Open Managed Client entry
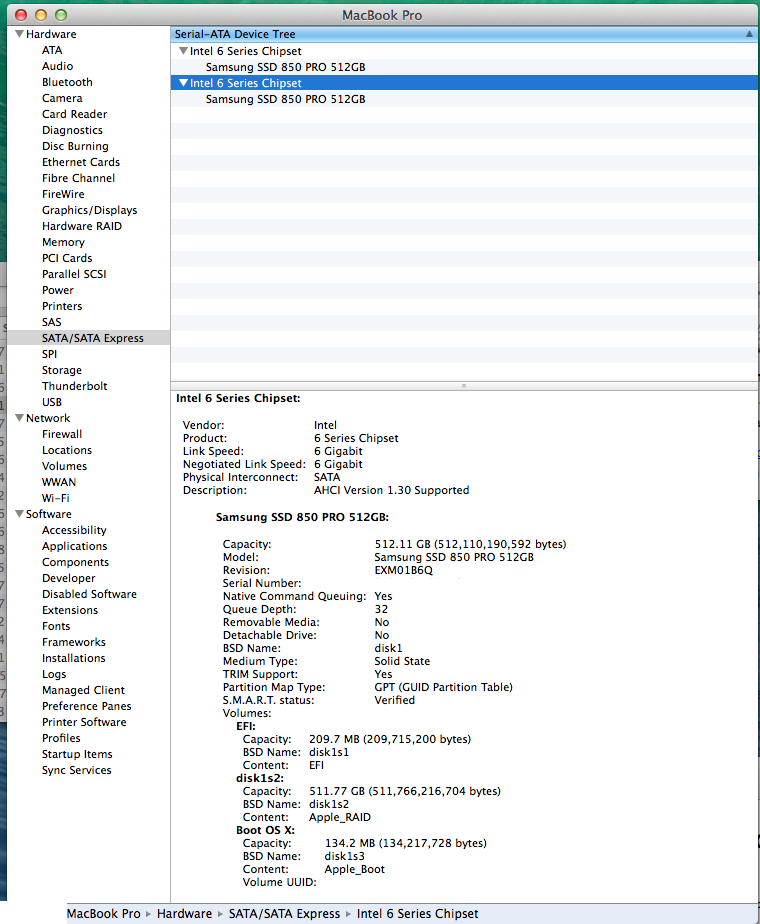This screenshot has width=760, height=924. click(x=83, y=689)
